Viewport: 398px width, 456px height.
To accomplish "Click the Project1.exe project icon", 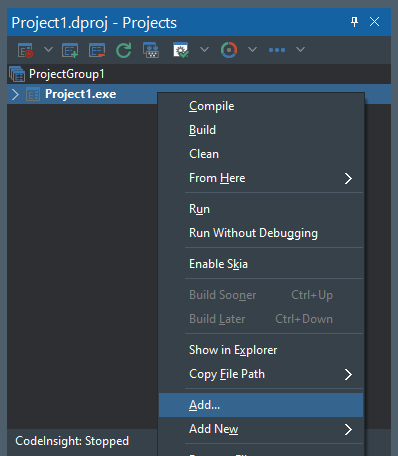I will click(33, 94).
